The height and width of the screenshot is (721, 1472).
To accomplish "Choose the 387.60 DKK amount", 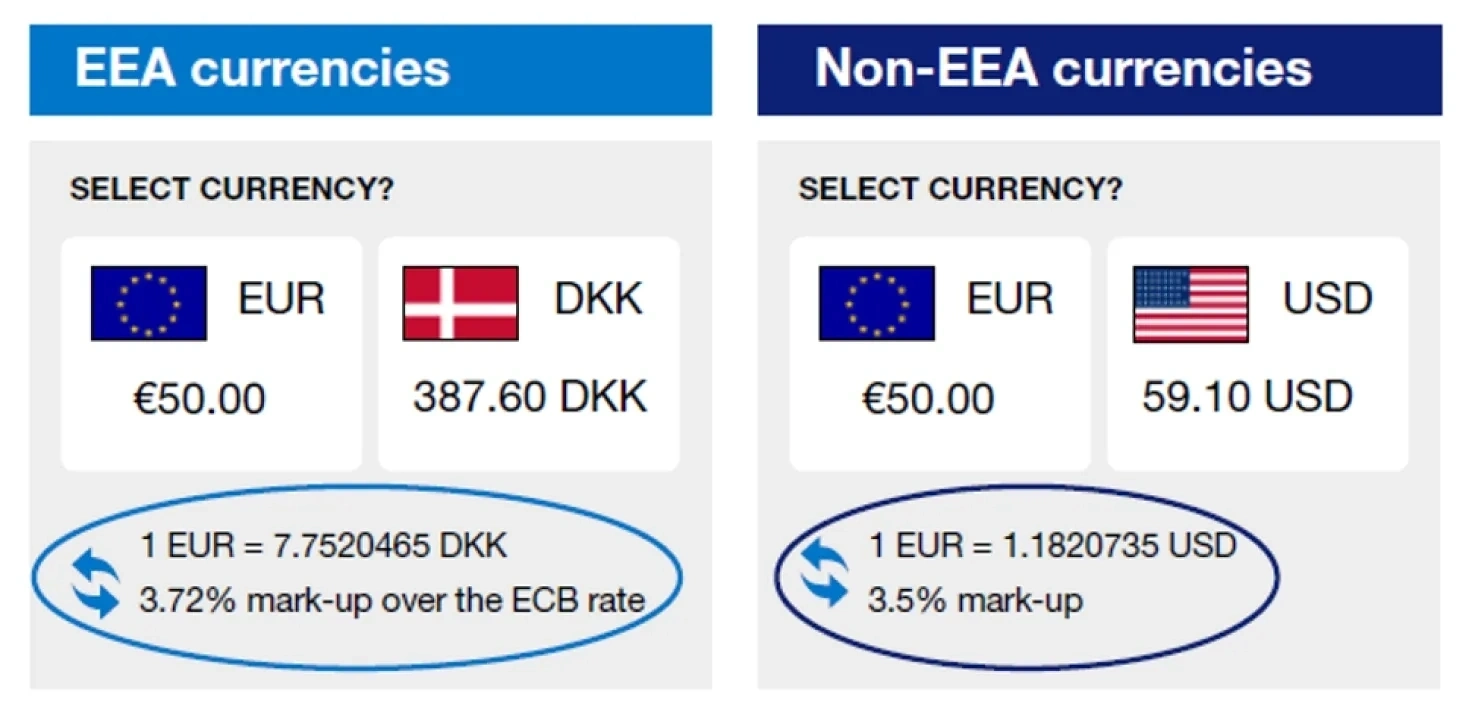I will (529, 397).
